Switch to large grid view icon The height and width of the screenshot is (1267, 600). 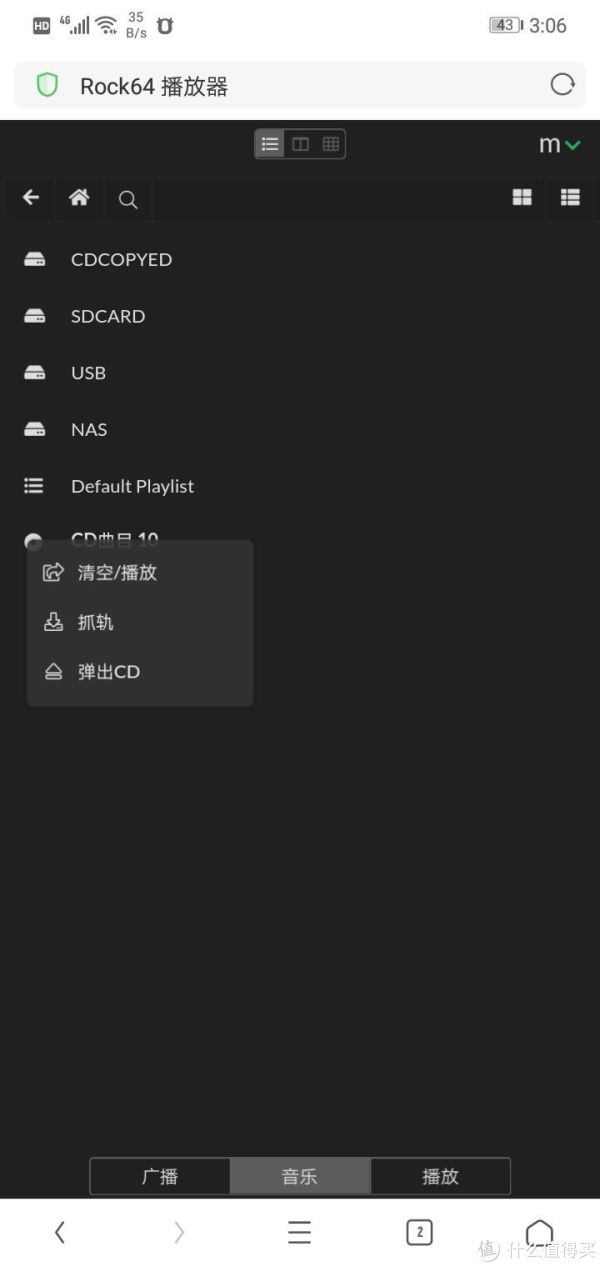[x=522, y=198]
